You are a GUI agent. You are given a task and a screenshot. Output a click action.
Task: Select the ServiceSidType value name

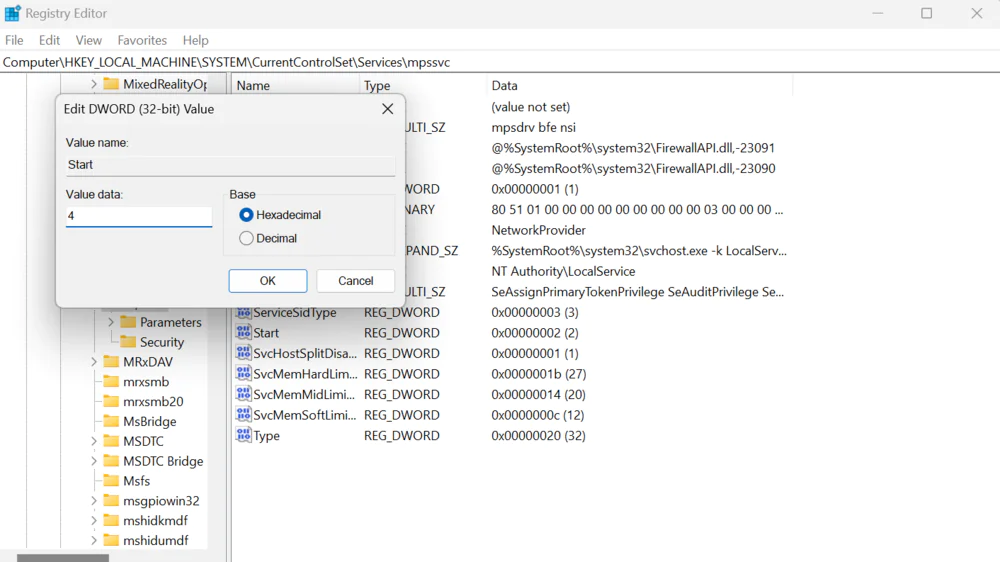[x=295, y=313]
